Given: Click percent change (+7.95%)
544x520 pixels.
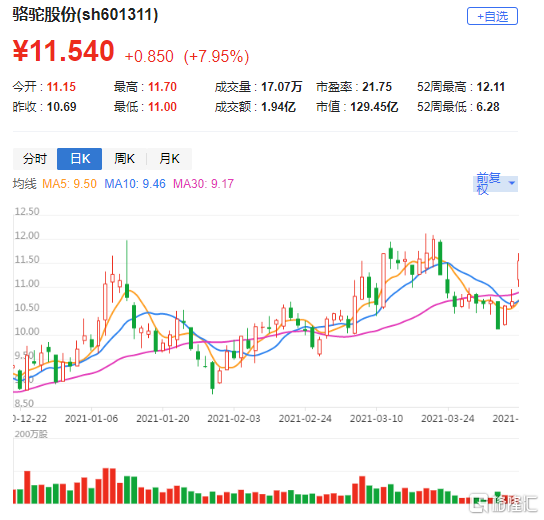Looking at the screenshot, I should (216, 57).
